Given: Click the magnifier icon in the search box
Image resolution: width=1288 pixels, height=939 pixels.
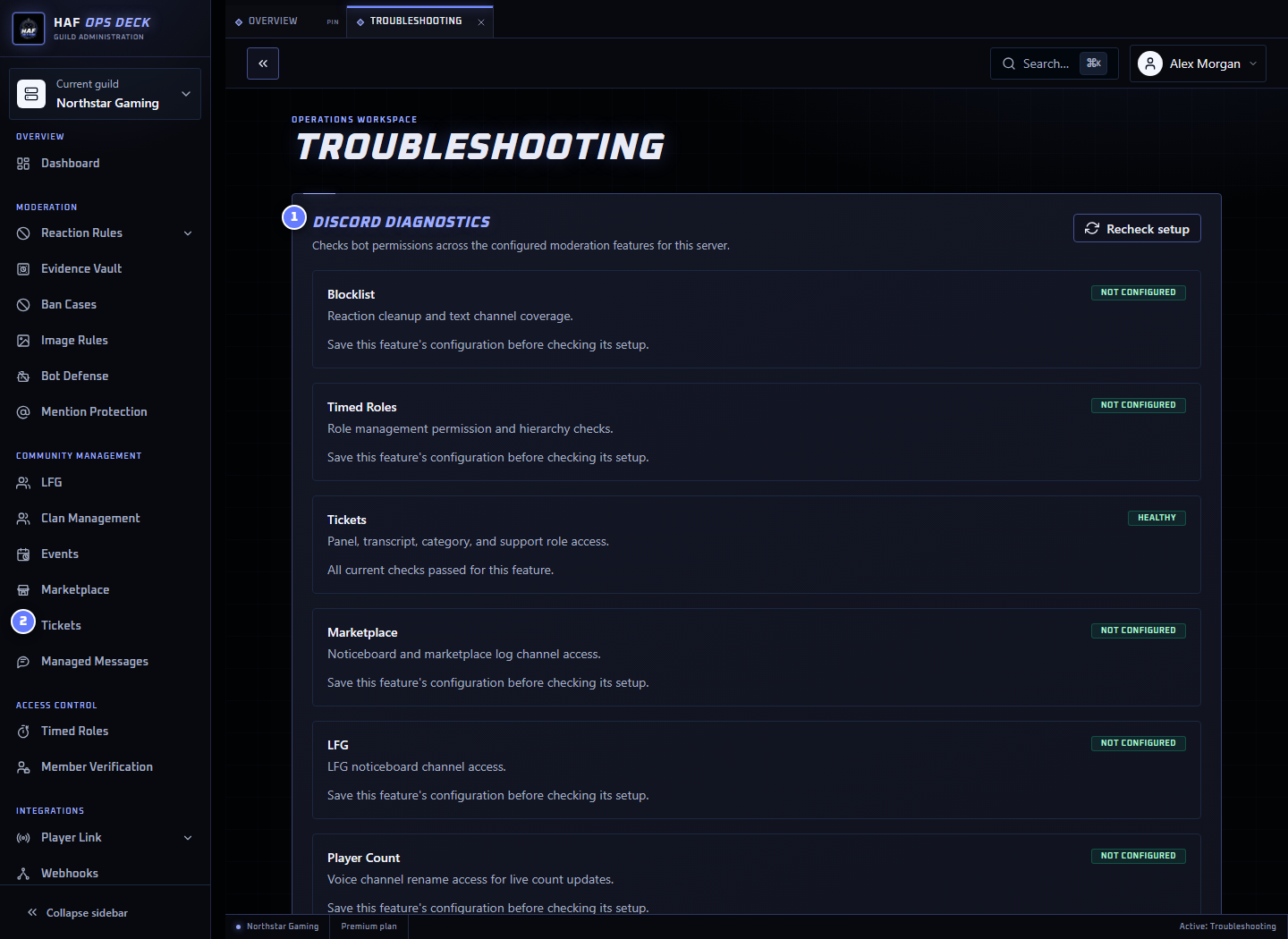Looking at the screenshot, I should (x=1009, y=63).
